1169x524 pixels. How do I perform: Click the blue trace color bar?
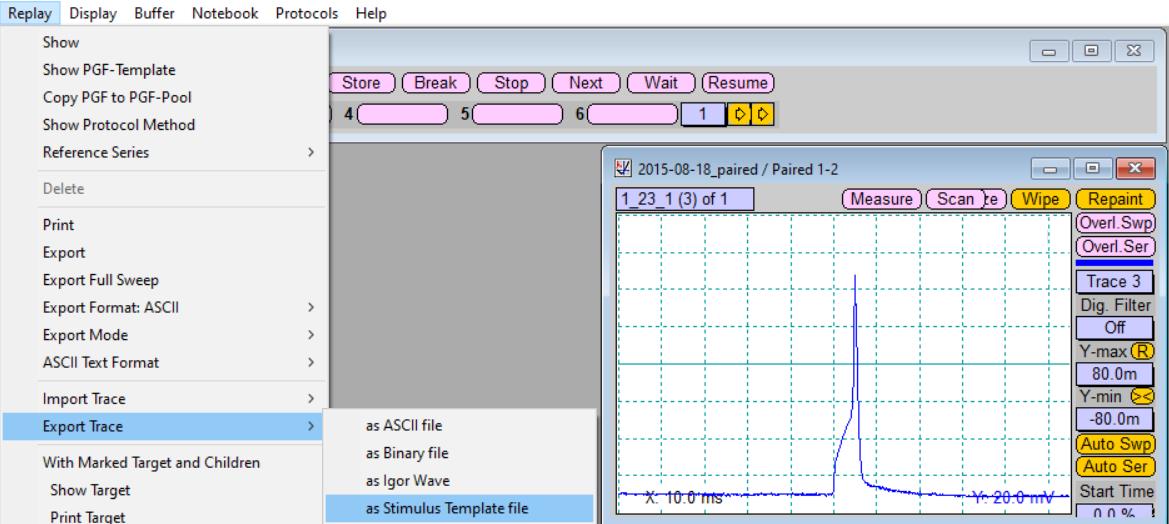click(1115, 262)
